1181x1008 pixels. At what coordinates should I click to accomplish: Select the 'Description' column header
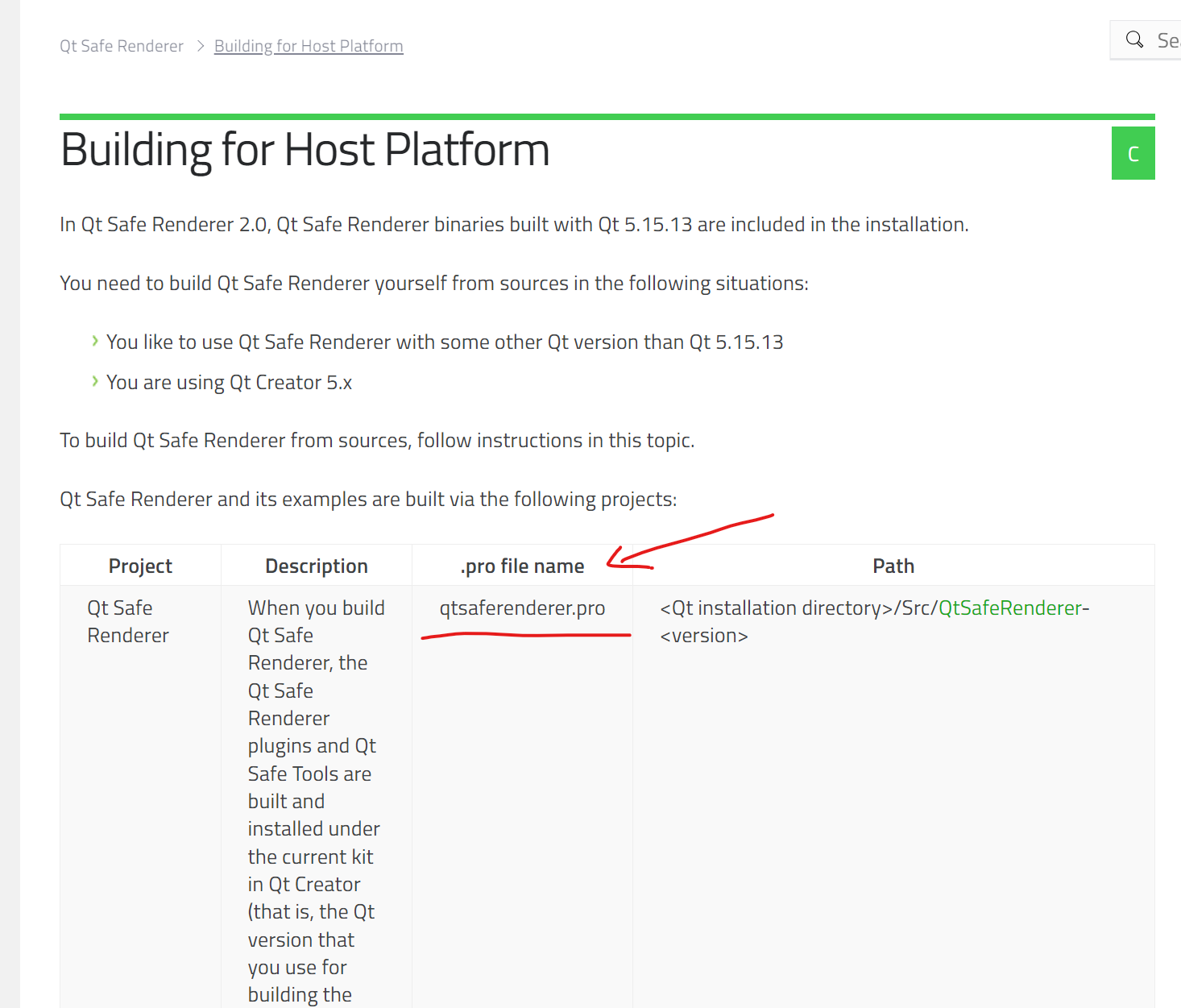(317, 566)
